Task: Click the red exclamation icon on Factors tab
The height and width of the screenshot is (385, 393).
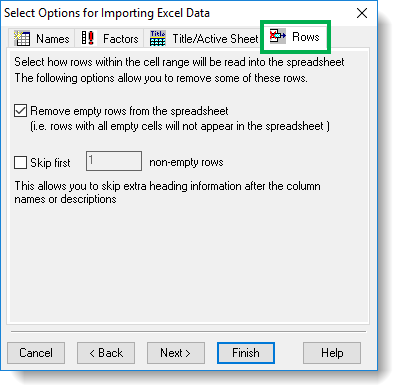Action: (88, 38)
